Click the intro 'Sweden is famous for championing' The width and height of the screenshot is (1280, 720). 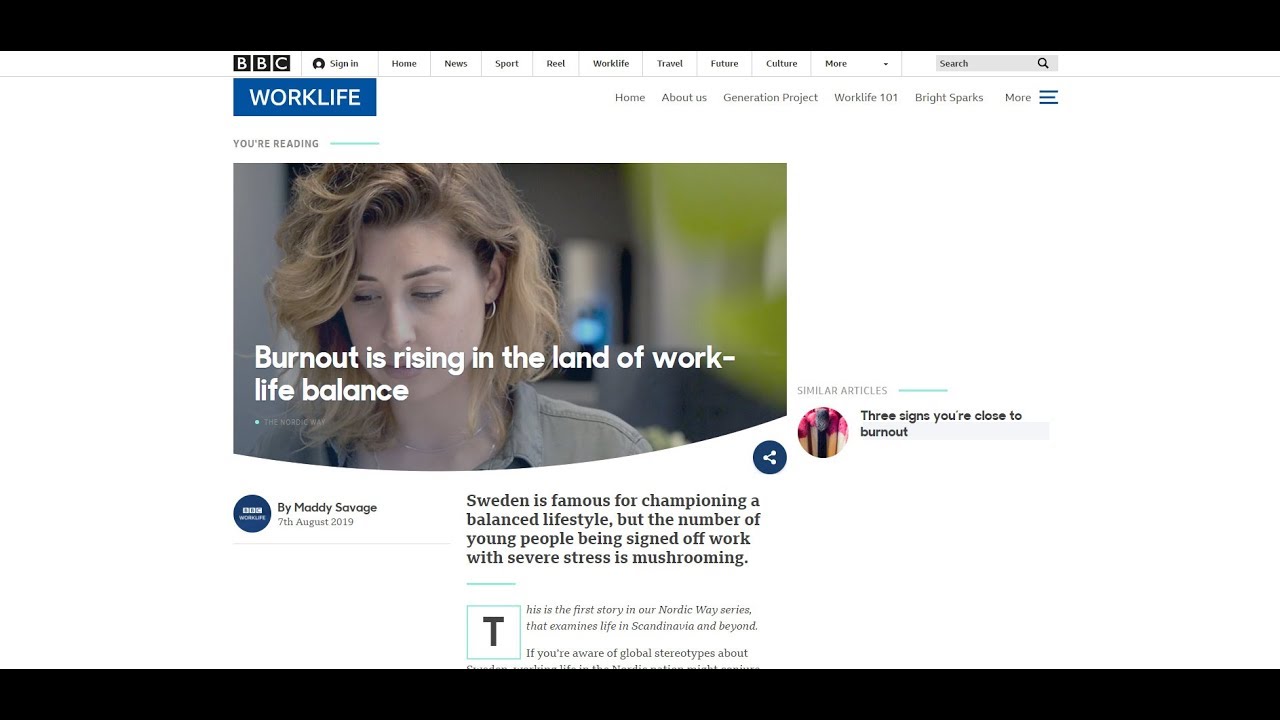[613, 529]
